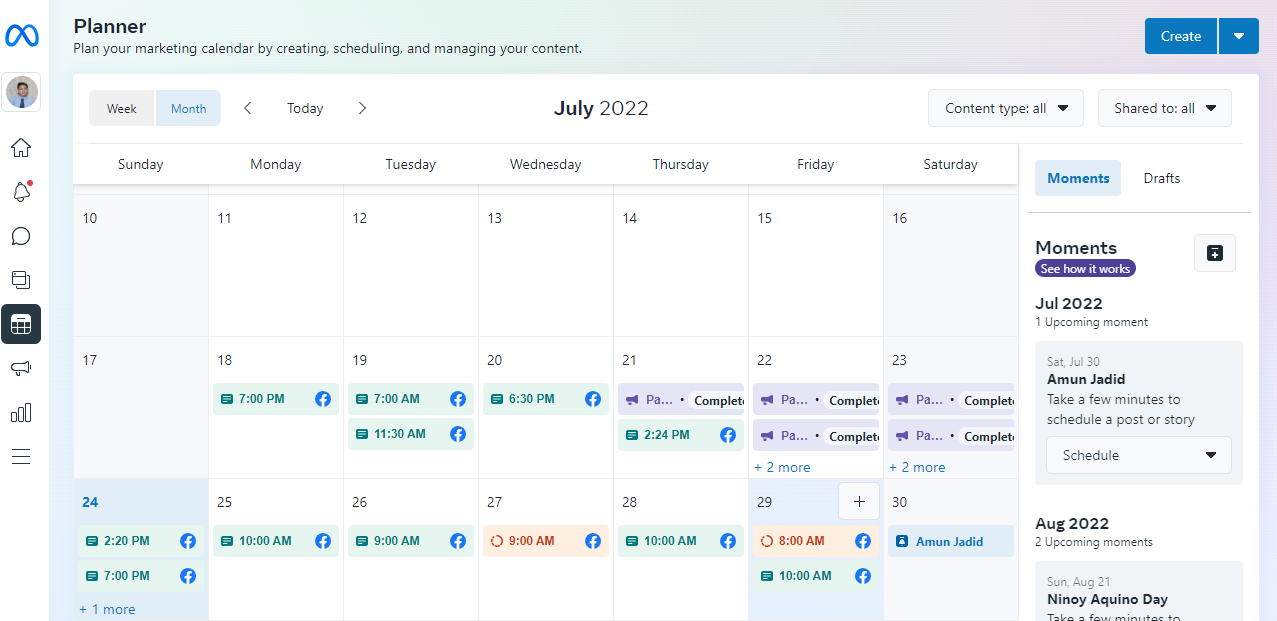Screen dimensions: 1277x621
Task: Open the Create button dropdown arrow
Action: 1239,36
